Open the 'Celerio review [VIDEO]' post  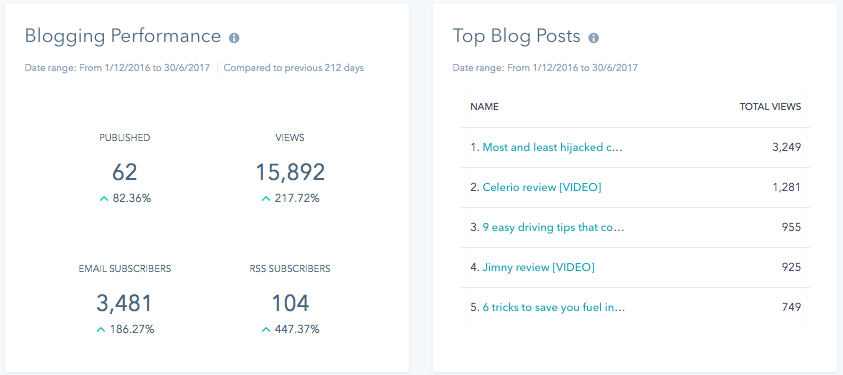[542, 187]
